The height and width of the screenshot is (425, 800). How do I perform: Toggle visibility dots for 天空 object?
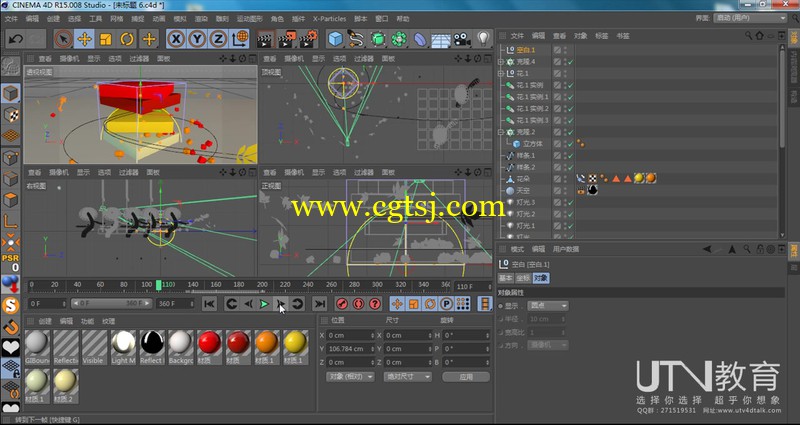[x=565, y=191]
